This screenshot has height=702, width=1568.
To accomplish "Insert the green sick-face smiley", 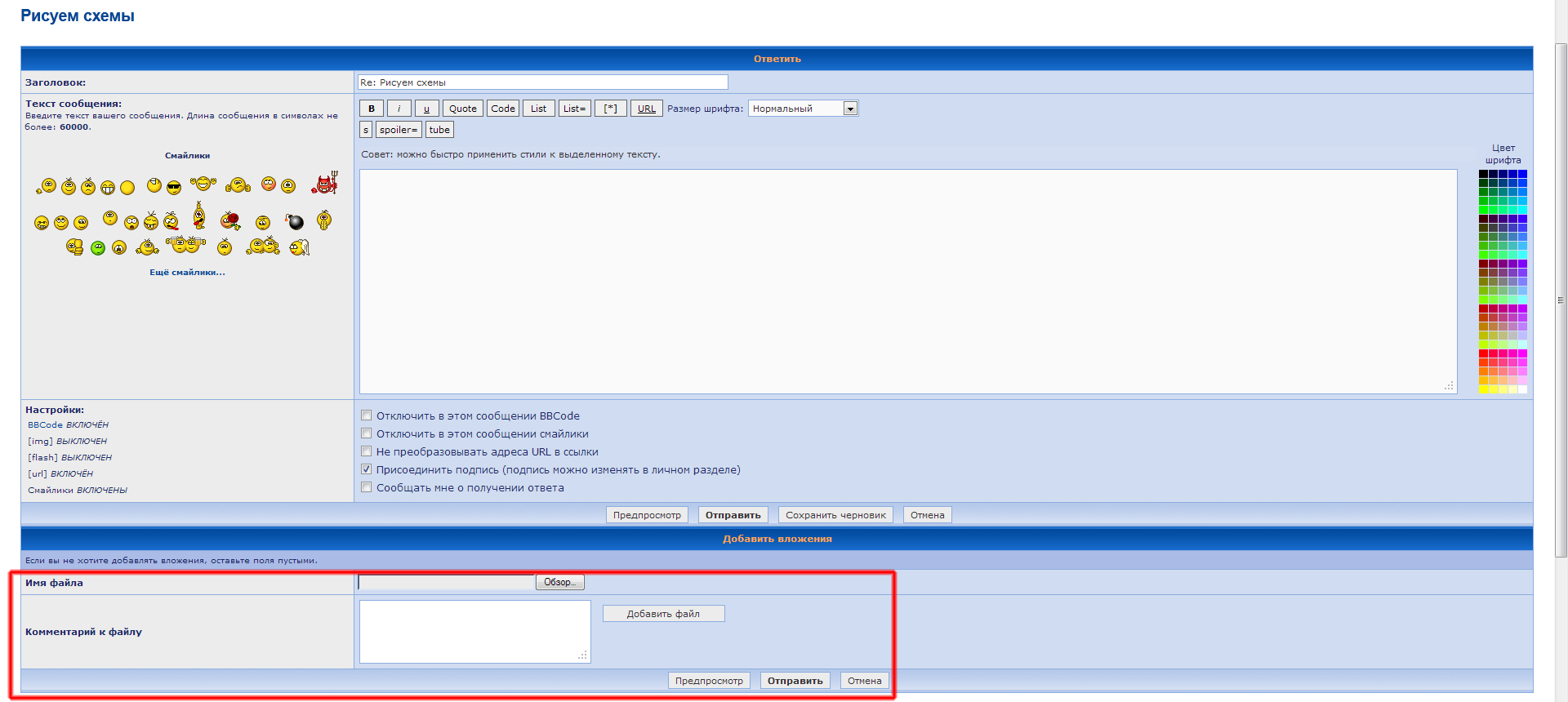I will (x=98, y=248).
